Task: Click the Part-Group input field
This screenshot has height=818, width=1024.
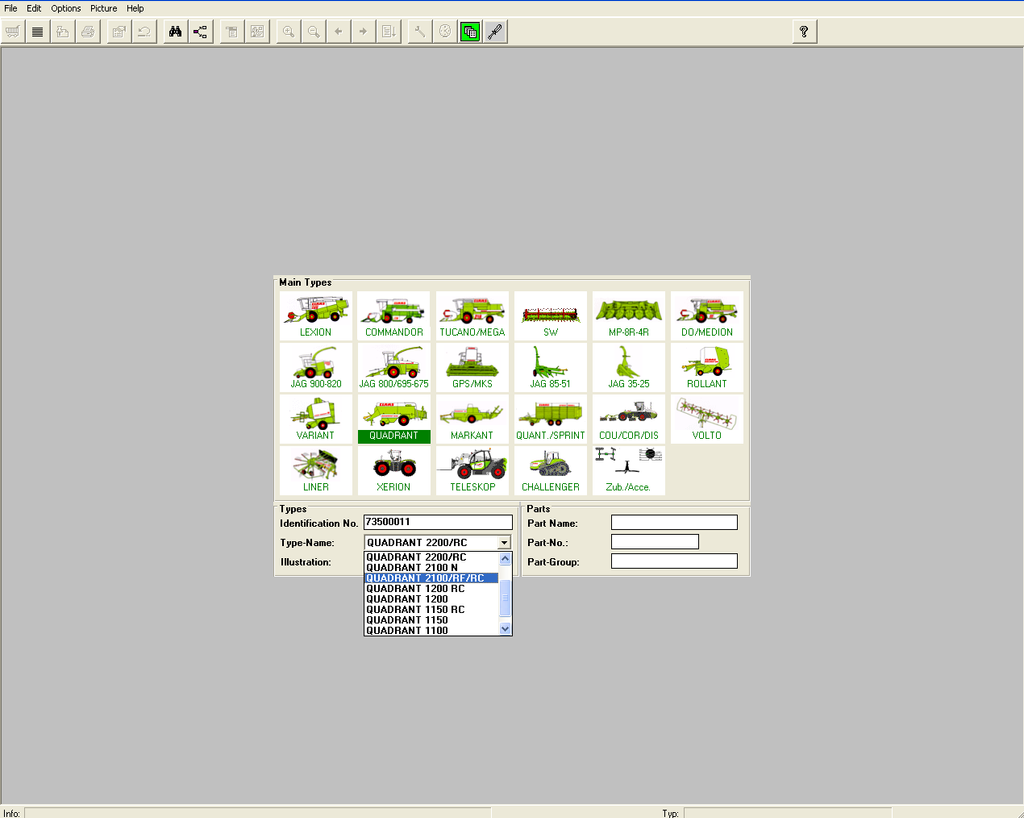Action: click(x=674, y=561)
